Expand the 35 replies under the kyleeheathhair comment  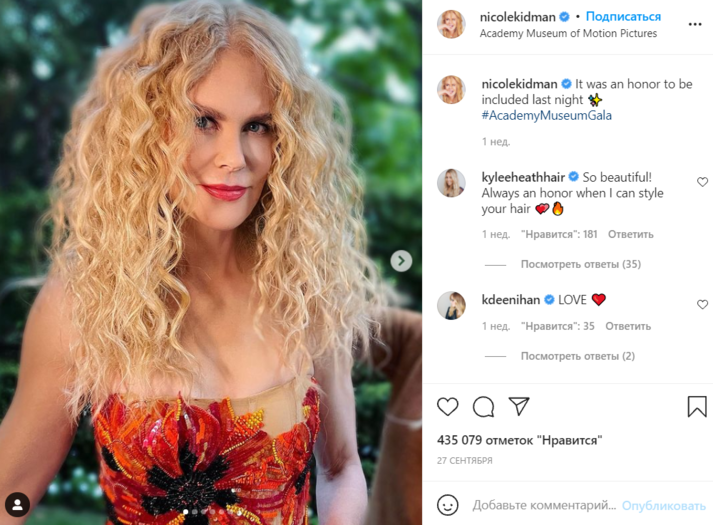pyautogui.click(x=581, y=264)
